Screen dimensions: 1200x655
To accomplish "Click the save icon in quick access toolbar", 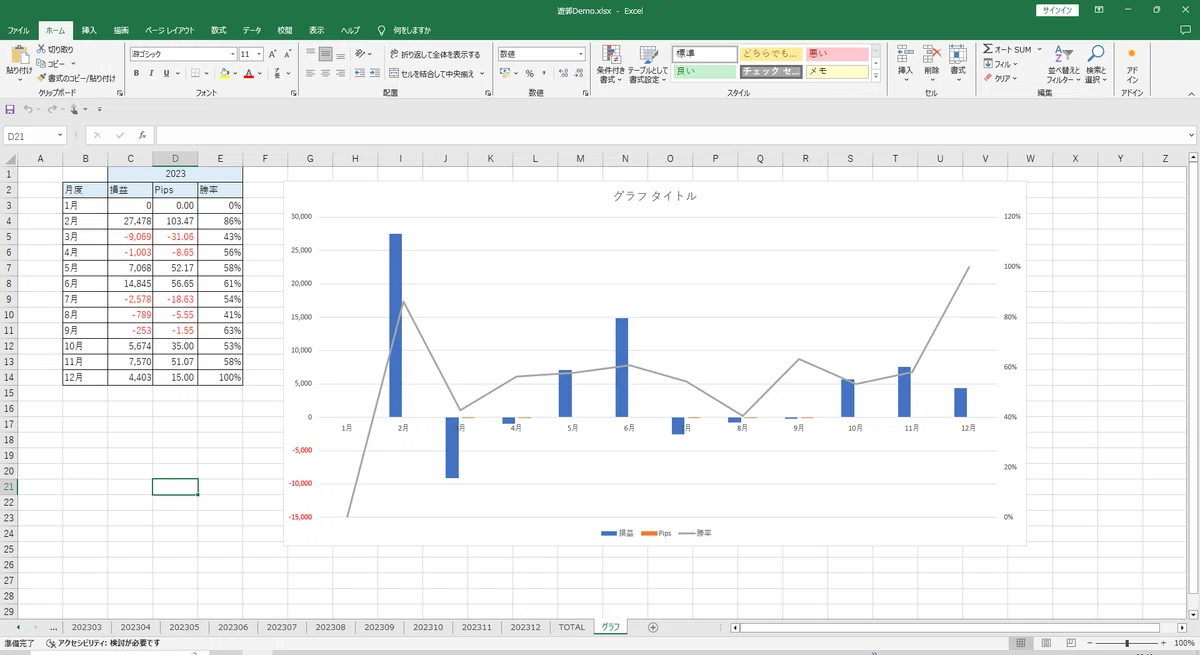I will pos(10,109).
